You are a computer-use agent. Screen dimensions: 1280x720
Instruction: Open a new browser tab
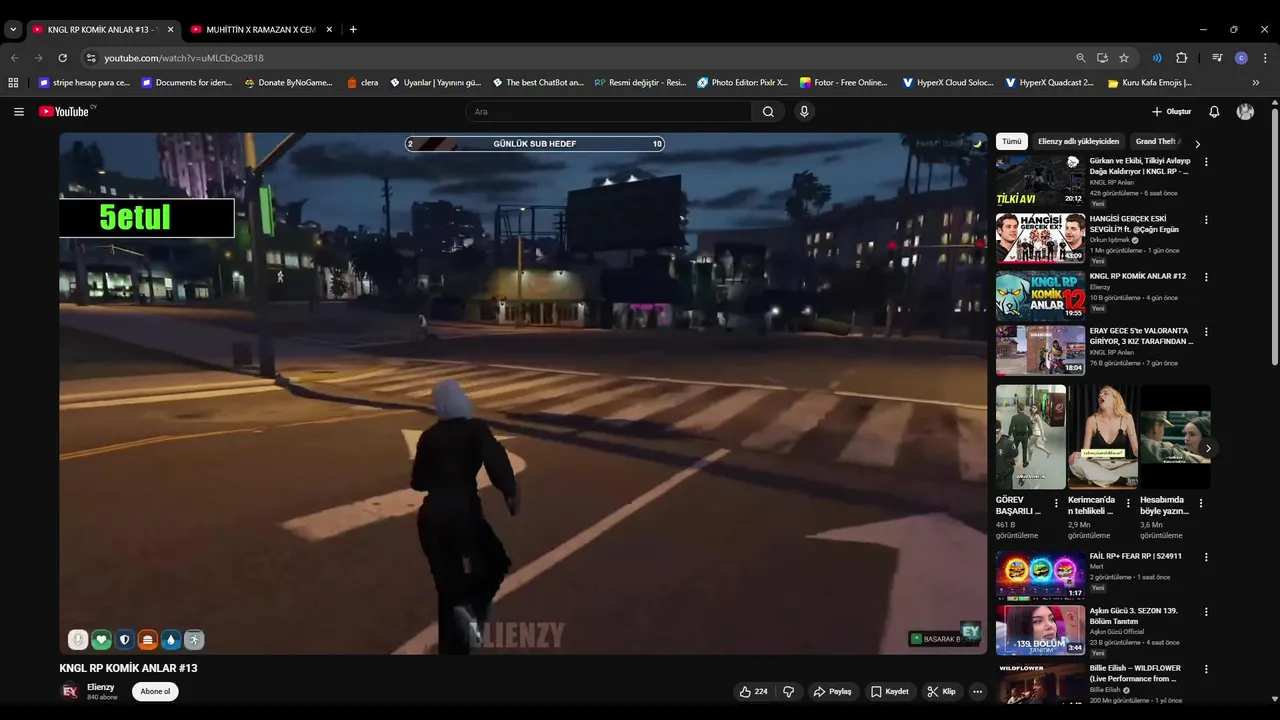point(353,29)
